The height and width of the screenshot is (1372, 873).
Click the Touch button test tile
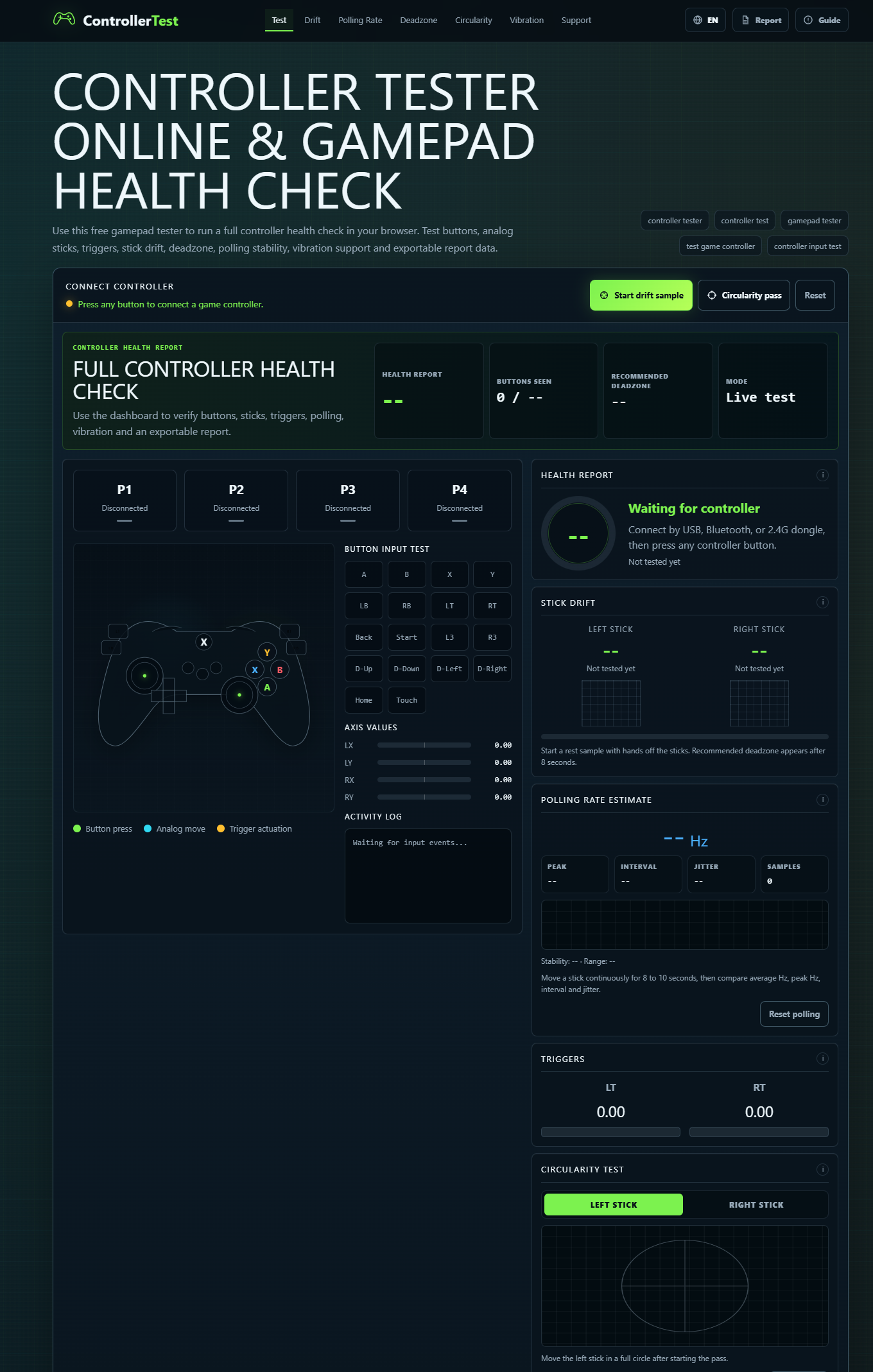[407, 700]
